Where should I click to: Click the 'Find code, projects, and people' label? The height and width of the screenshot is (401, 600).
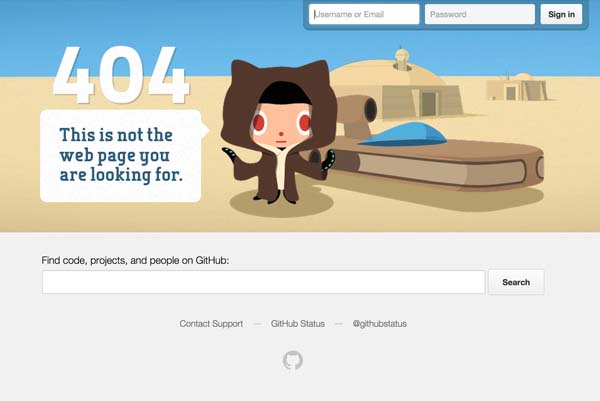click(135, 261)
